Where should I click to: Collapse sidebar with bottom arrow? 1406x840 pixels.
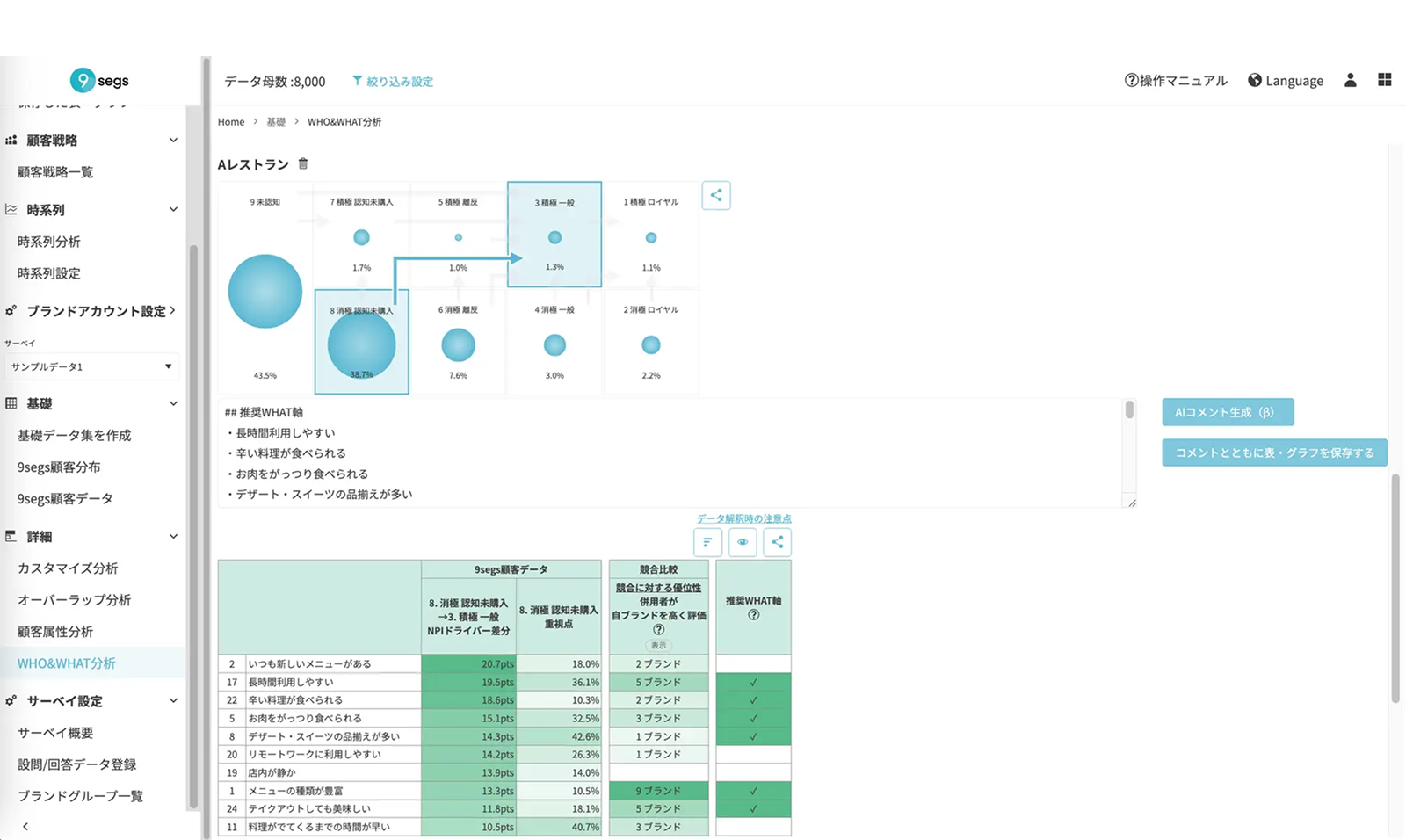pyautogui.click(x=25, y=826)
